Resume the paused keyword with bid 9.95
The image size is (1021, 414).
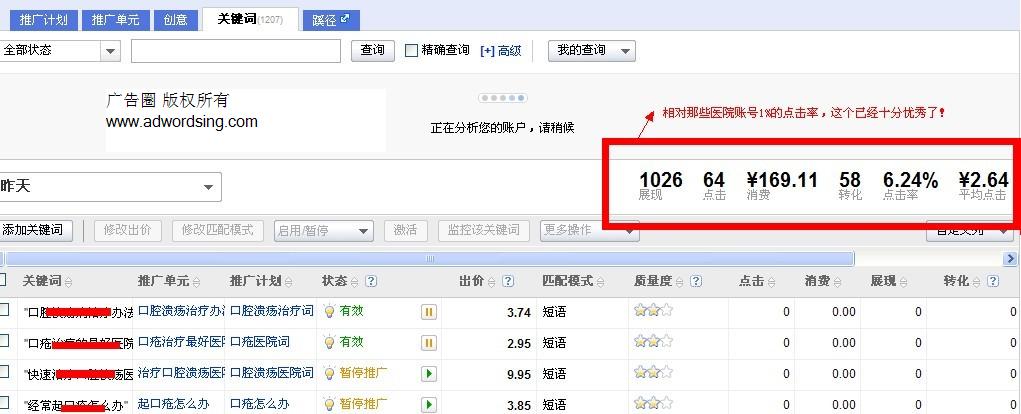pos(429,374)
